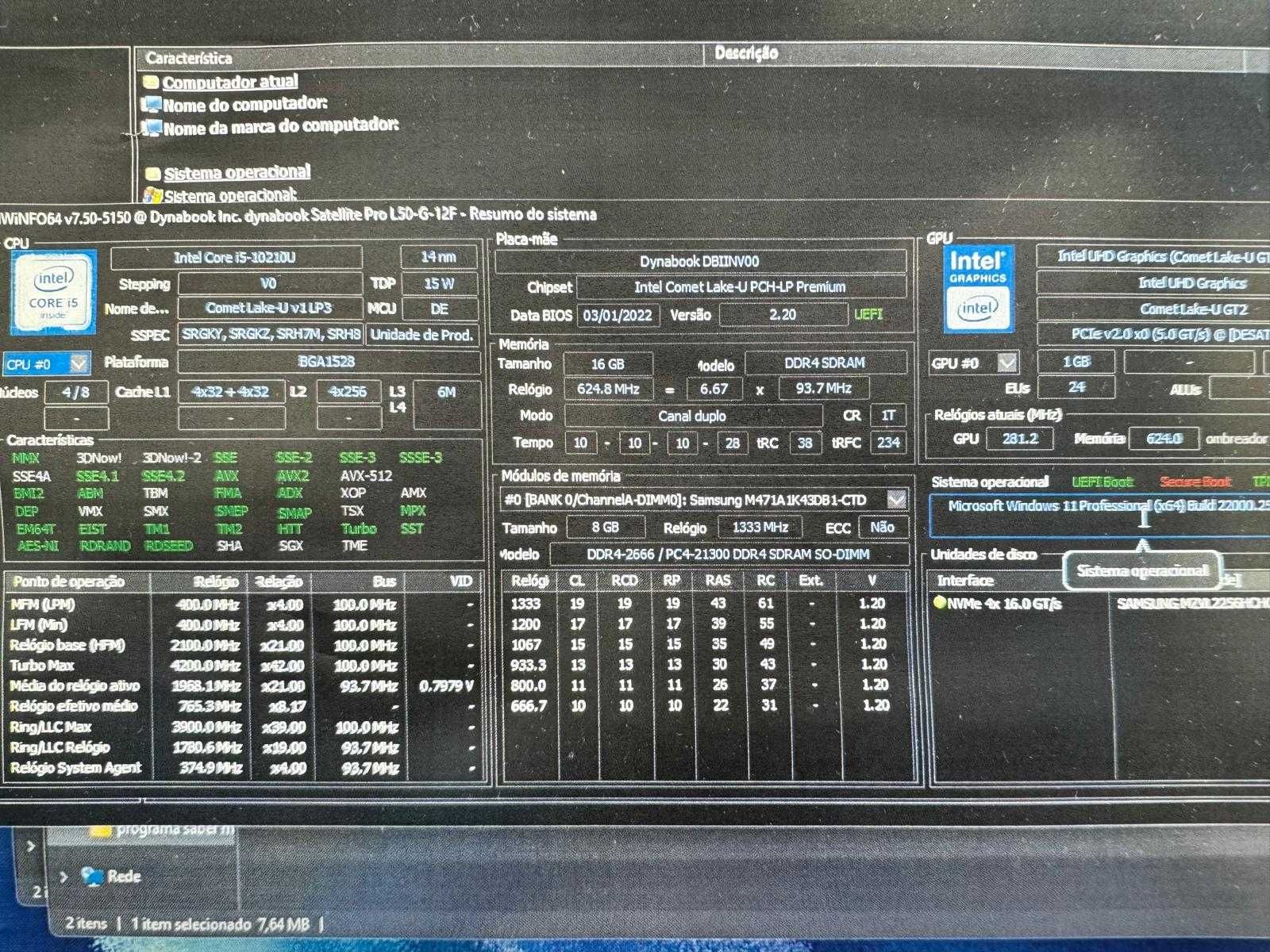Click the DDR4 SDRAM memory type field
Image resolution: width=1270 pixels, height=952 pixels.
click(x=825, y=363)
